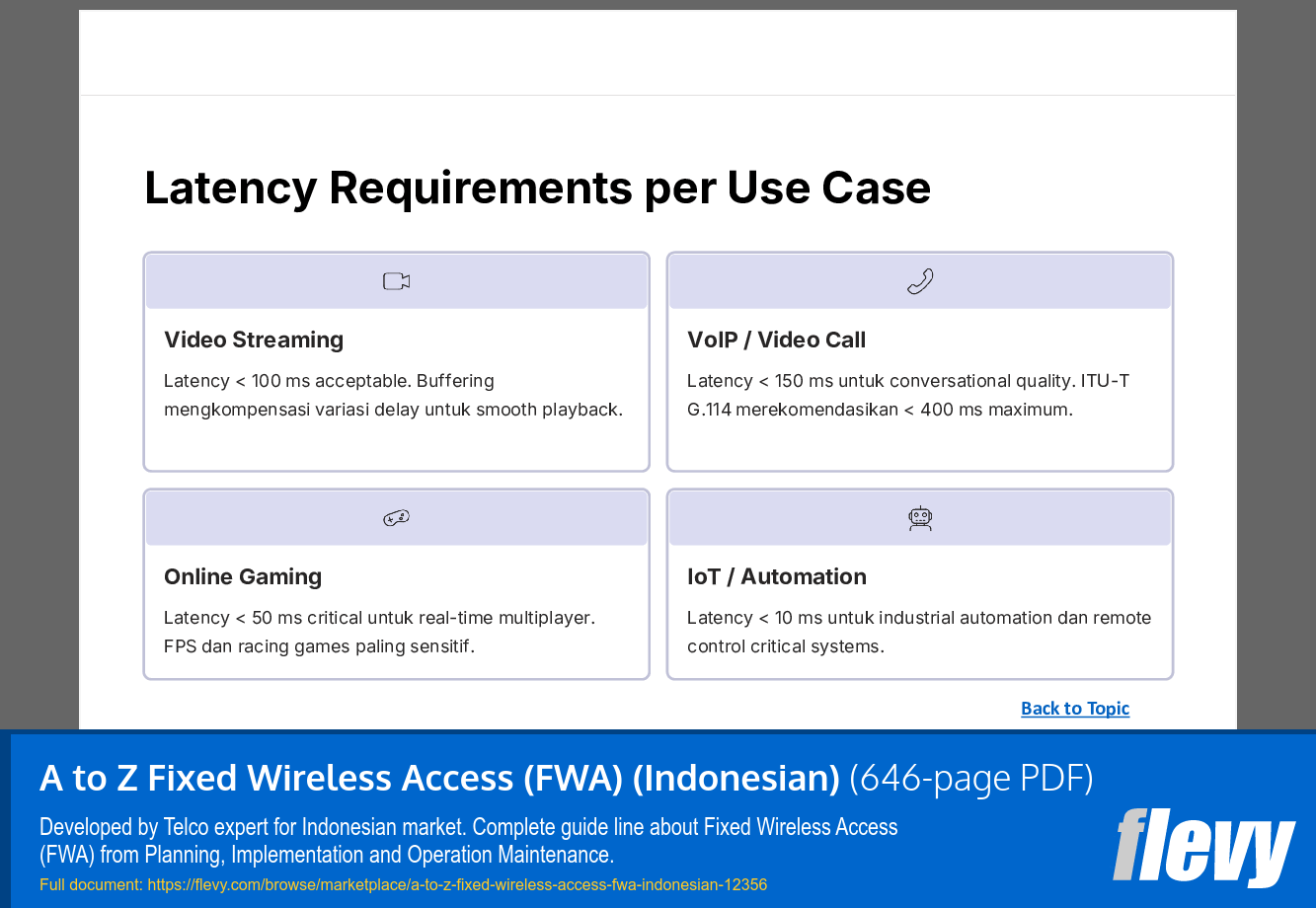Open the Back to Topic link
Image resolution: width=1316 pixels, height=908 pixels.
click(x=1075, y=708)
